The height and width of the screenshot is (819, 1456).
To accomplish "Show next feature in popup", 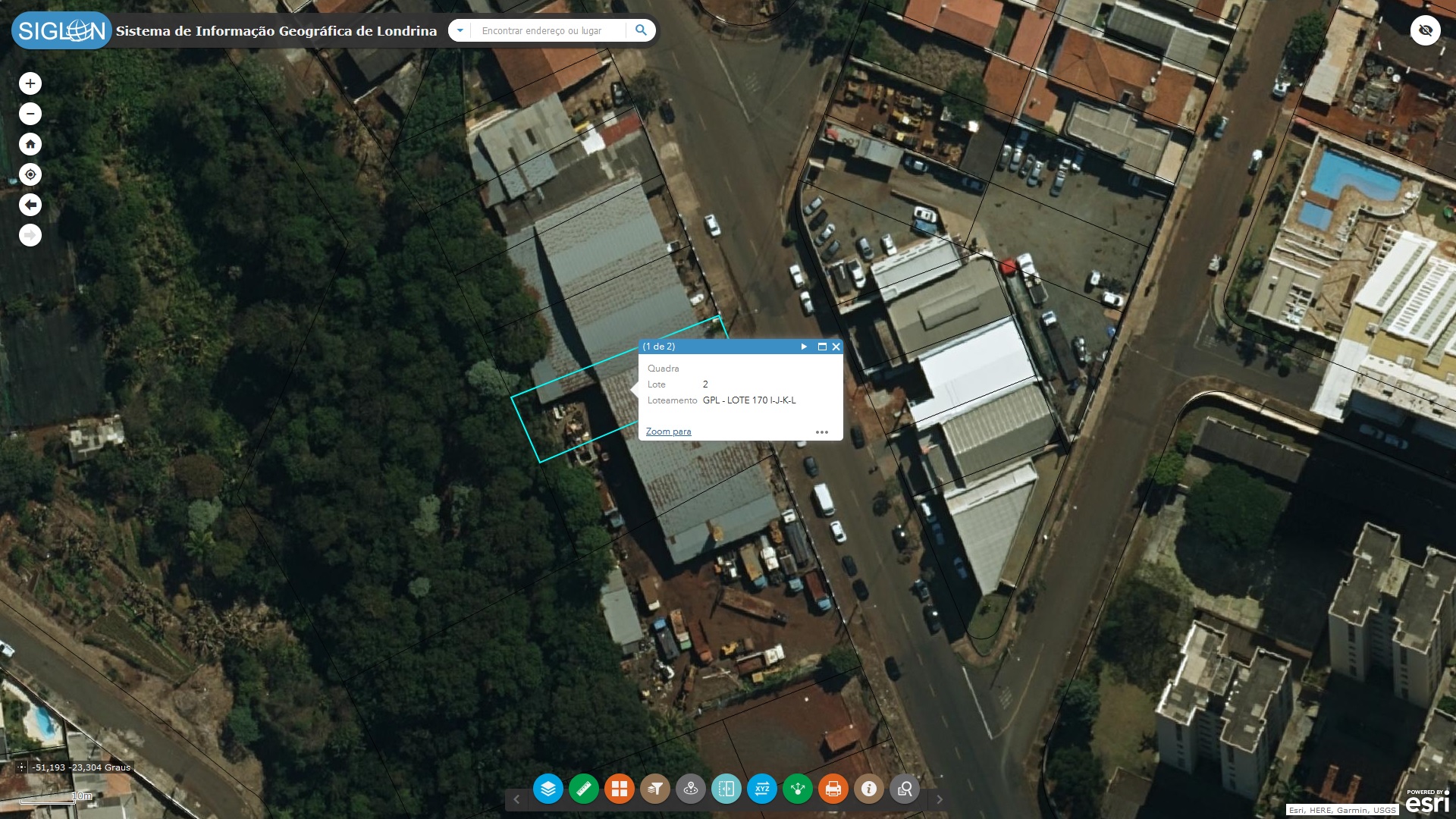I will pyautogui.click(x=804, y=347).
